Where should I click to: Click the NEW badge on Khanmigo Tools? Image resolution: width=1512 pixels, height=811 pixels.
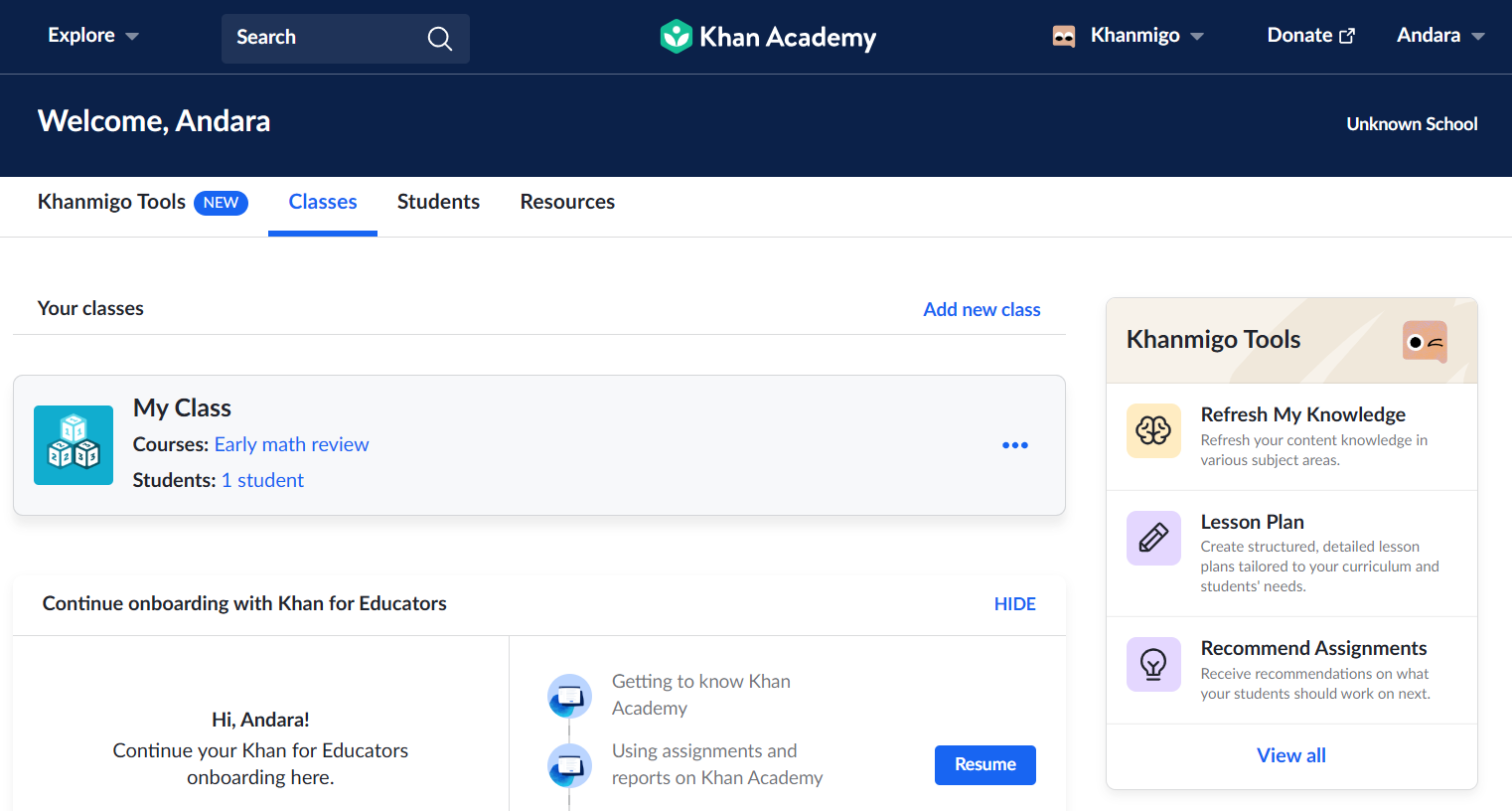[x=221, y=203]
